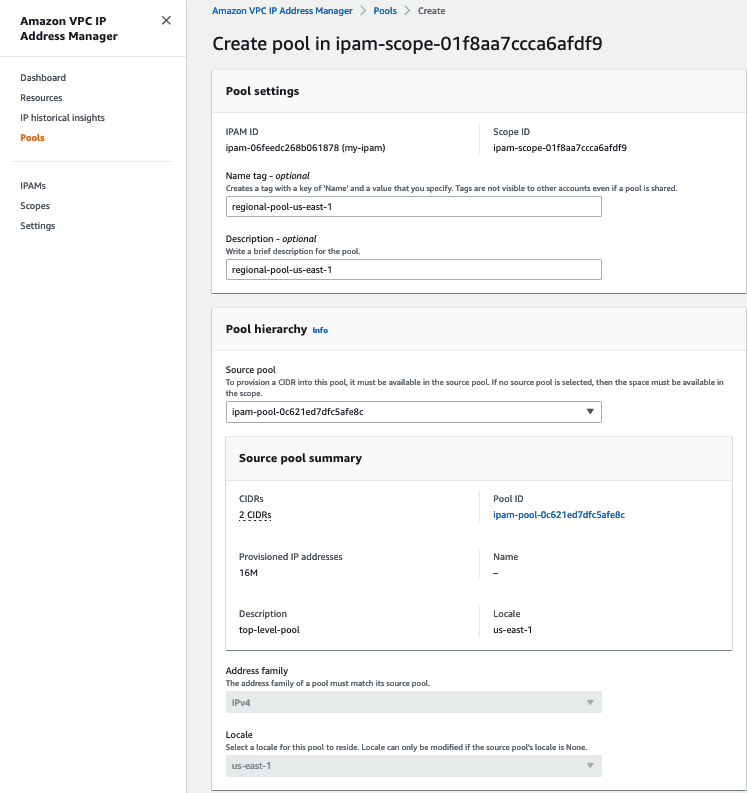Click the Pools breadcrumb link

coord(385,11)
